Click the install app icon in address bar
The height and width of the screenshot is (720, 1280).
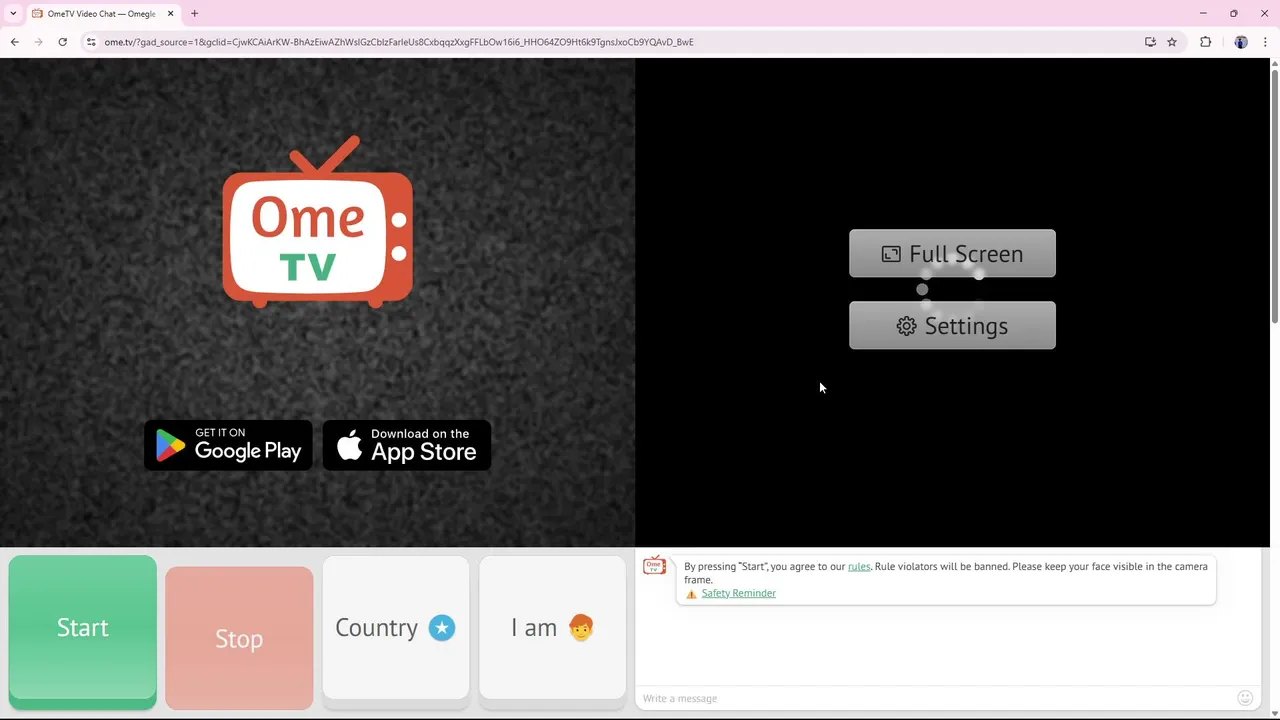pos(1150,42)
